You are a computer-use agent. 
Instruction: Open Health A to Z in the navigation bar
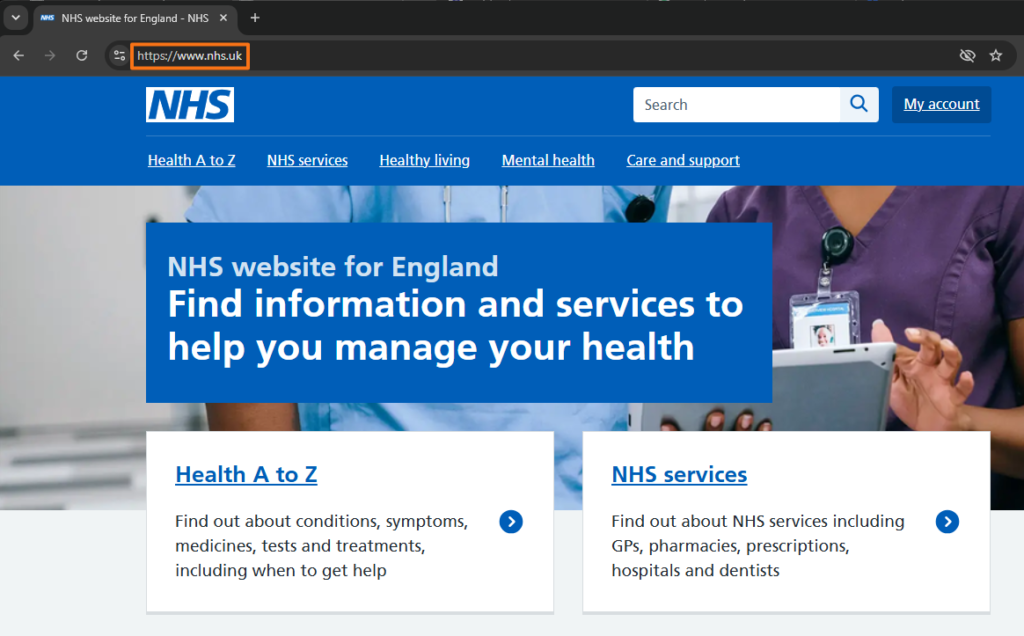191,160
